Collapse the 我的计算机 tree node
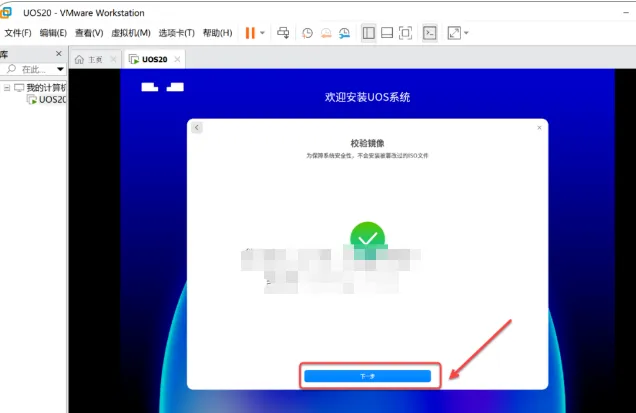The width and height of the screenshot is (636, 413). click(x=7, y=88)
